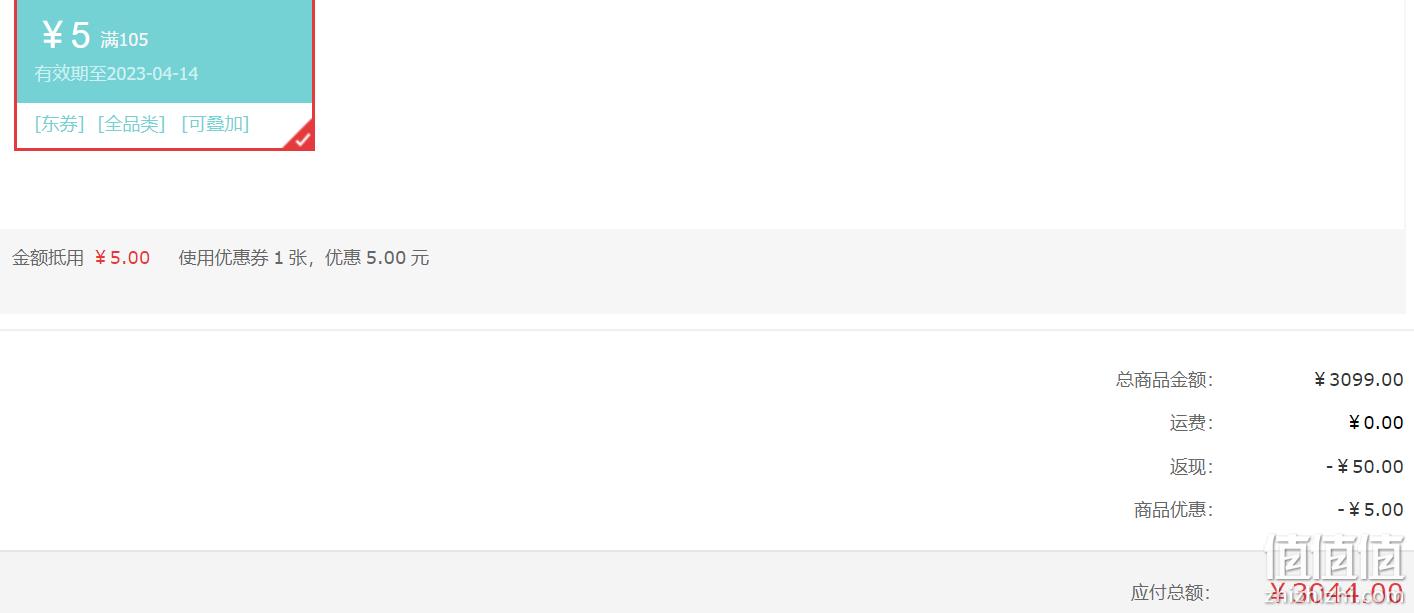The image size is (1414, 613).
Task: Click the [全品类] coupon tag
Action: (x=132, y=124)
